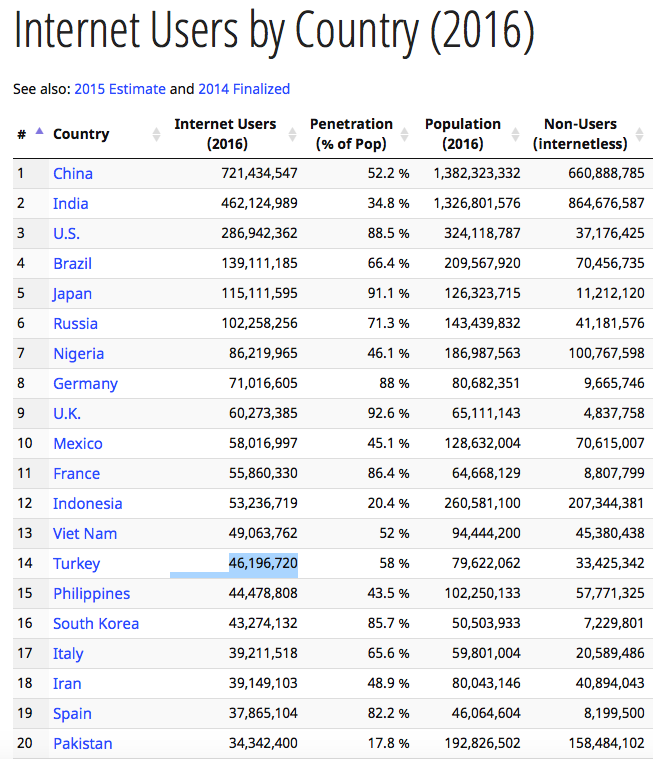Viewport: 653px width, 759px height.
Task: Open the Indonesia link
Action: 87,503
